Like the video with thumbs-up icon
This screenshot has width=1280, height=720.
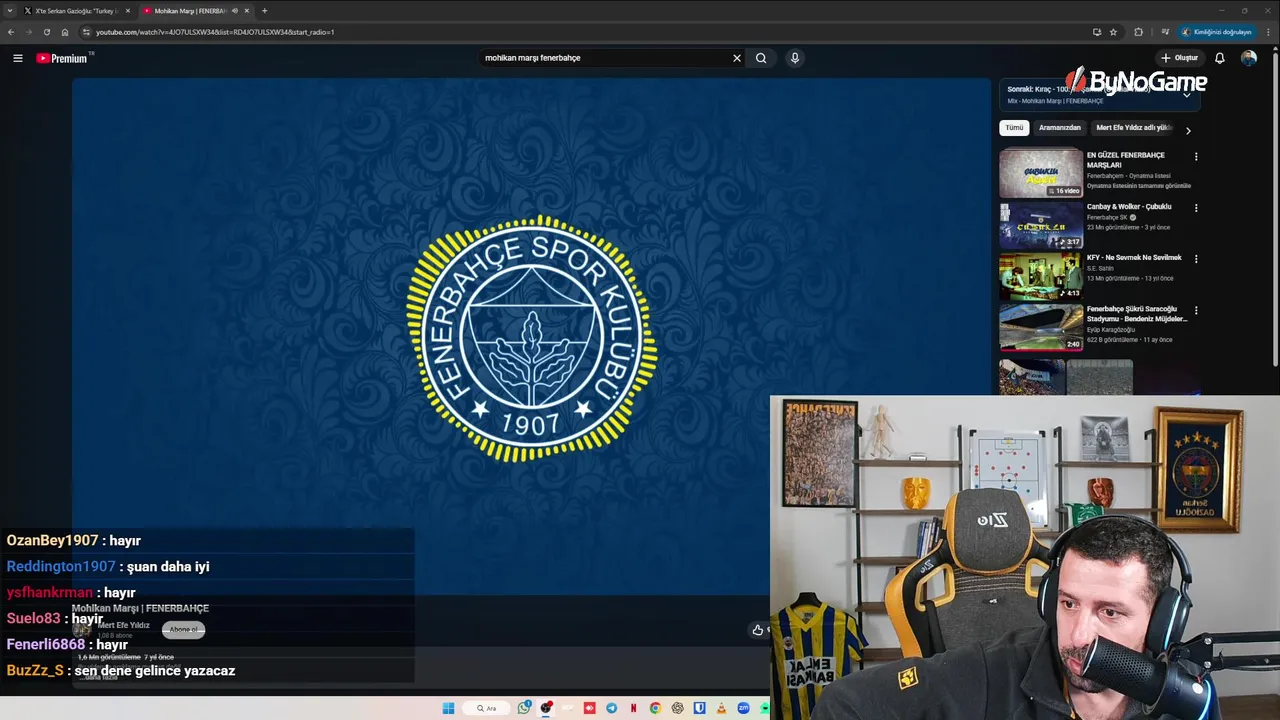(x=758, y=629)
